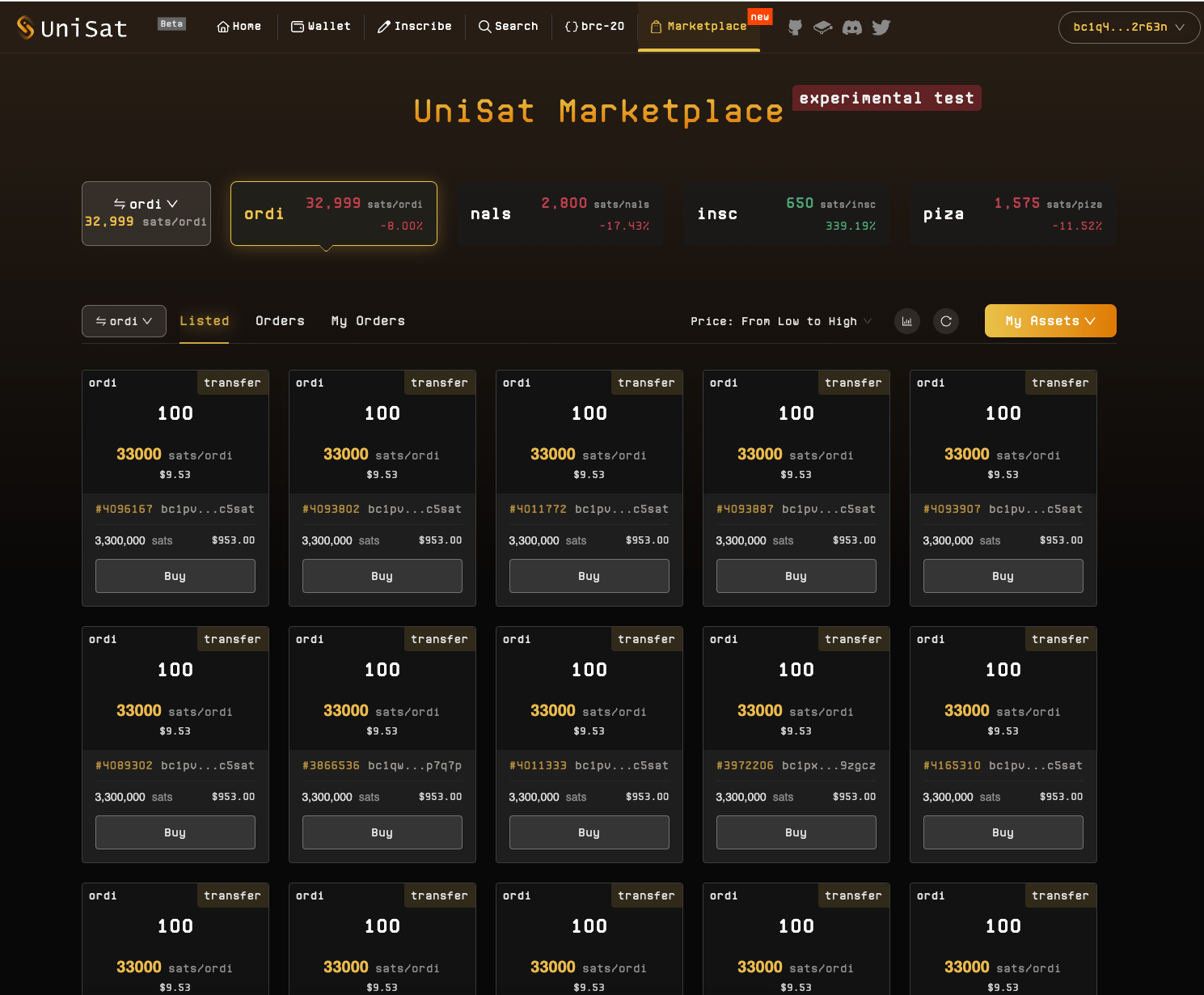Screen dimensions: 1204x995
Task: Buy the ordi listing #3972206
Action: point(796,832)
